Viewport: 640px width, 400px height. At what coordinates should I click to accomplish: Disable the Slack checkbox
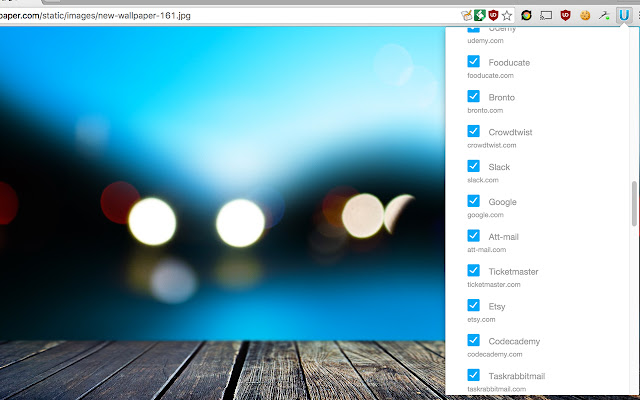pos(473,166)
